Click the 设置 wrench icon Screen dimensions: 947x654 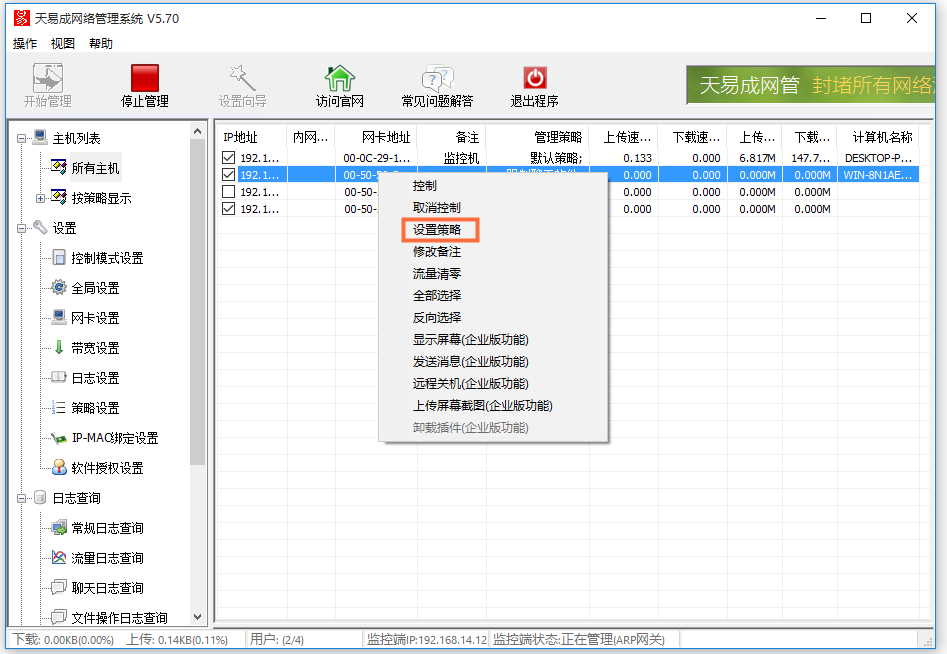coord(40,228)
